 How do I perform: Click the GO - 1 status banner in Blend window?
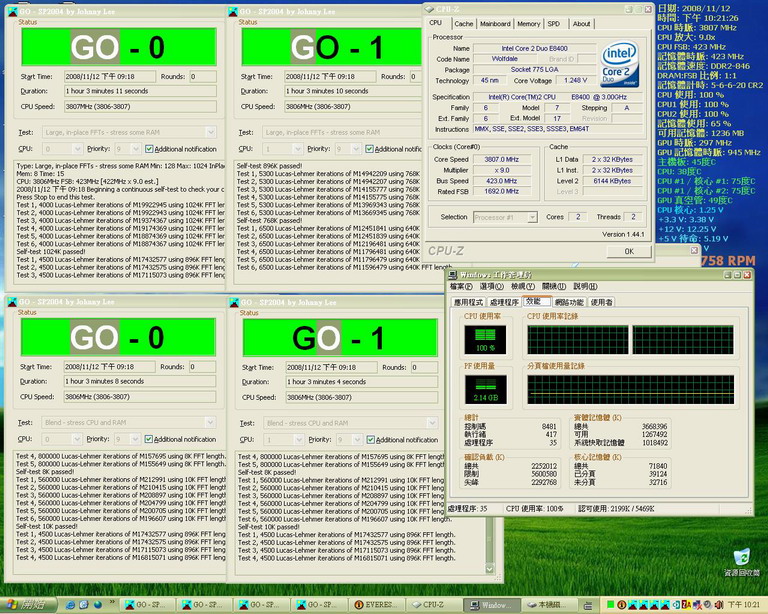[x=340, y=337]
